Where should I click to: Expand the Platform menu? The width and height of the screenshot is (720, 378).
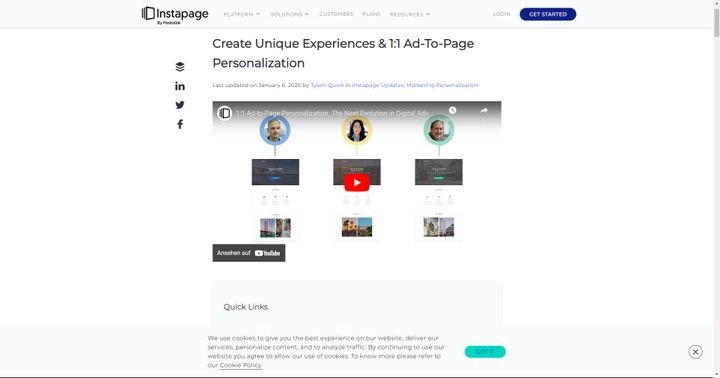pyautogui.click(x=242, y=14)
